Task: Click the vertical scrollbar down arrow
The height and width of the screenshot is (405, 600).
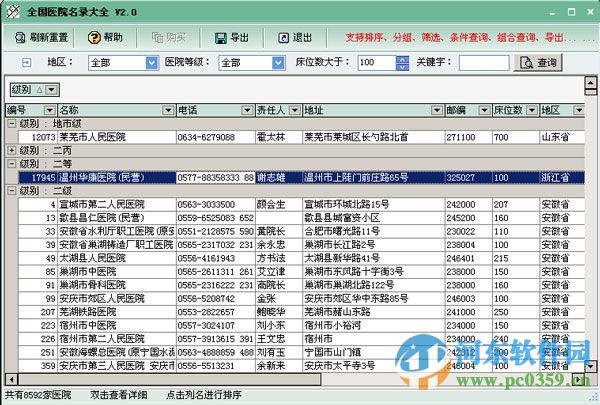Action: [x=591, y=366]
